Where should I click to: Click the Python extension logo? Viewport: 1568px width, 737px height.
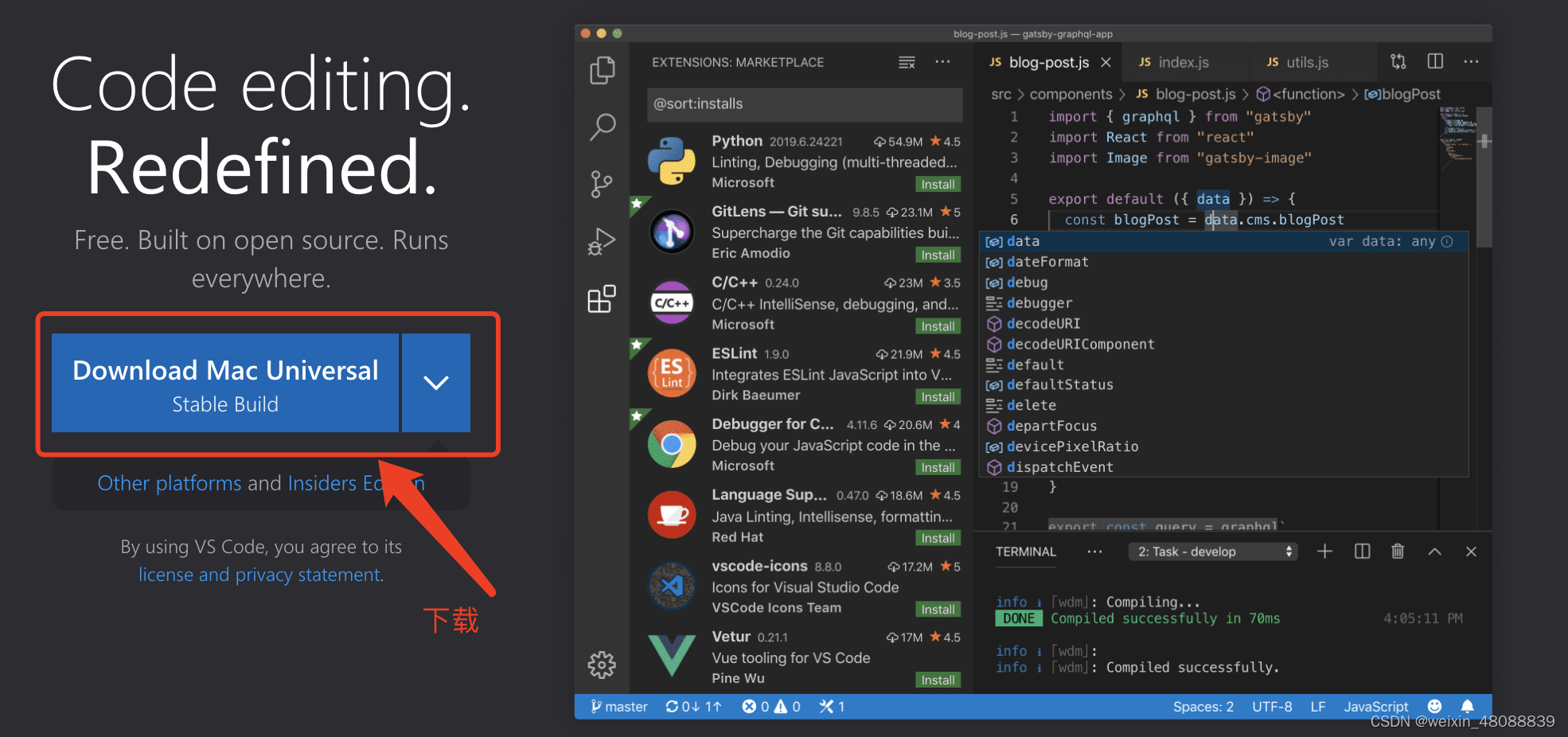pos(672,161)
